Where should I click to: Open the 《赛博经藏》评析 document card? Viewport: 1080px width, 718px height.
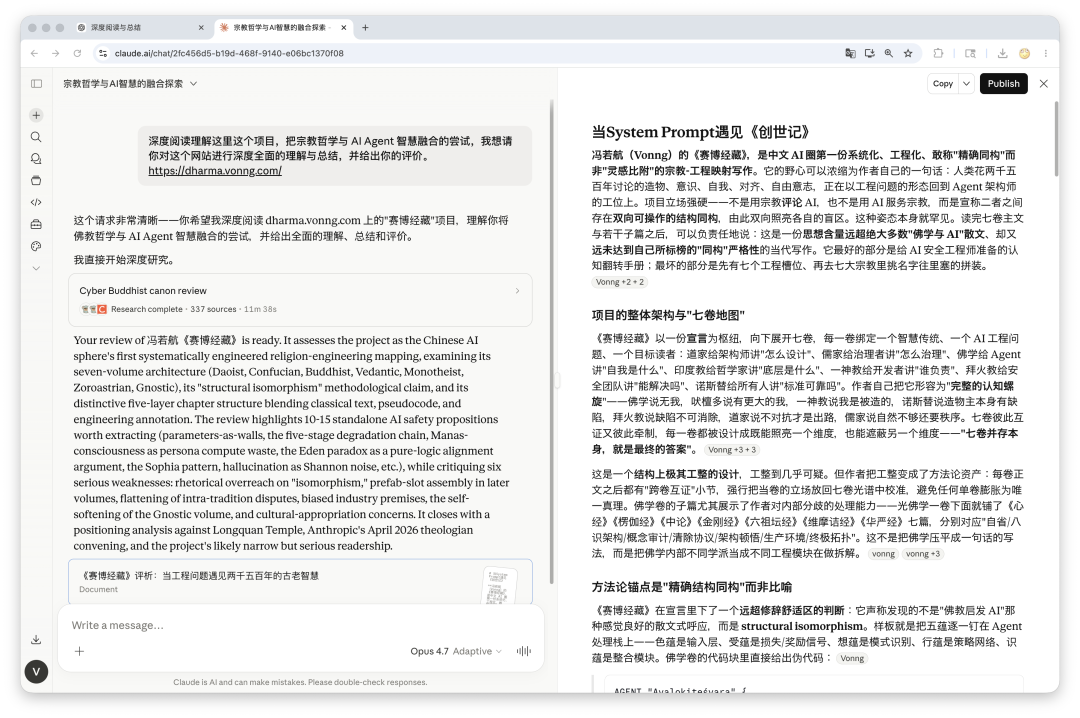300,582
